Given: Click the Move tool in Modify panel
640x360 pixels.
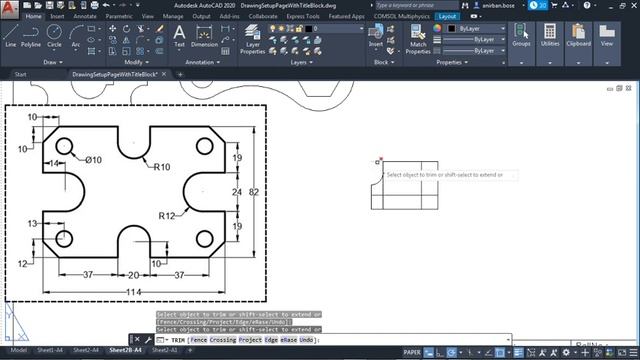Looking at the screenshot, I should pyautogui.click(x=113, y=29).
